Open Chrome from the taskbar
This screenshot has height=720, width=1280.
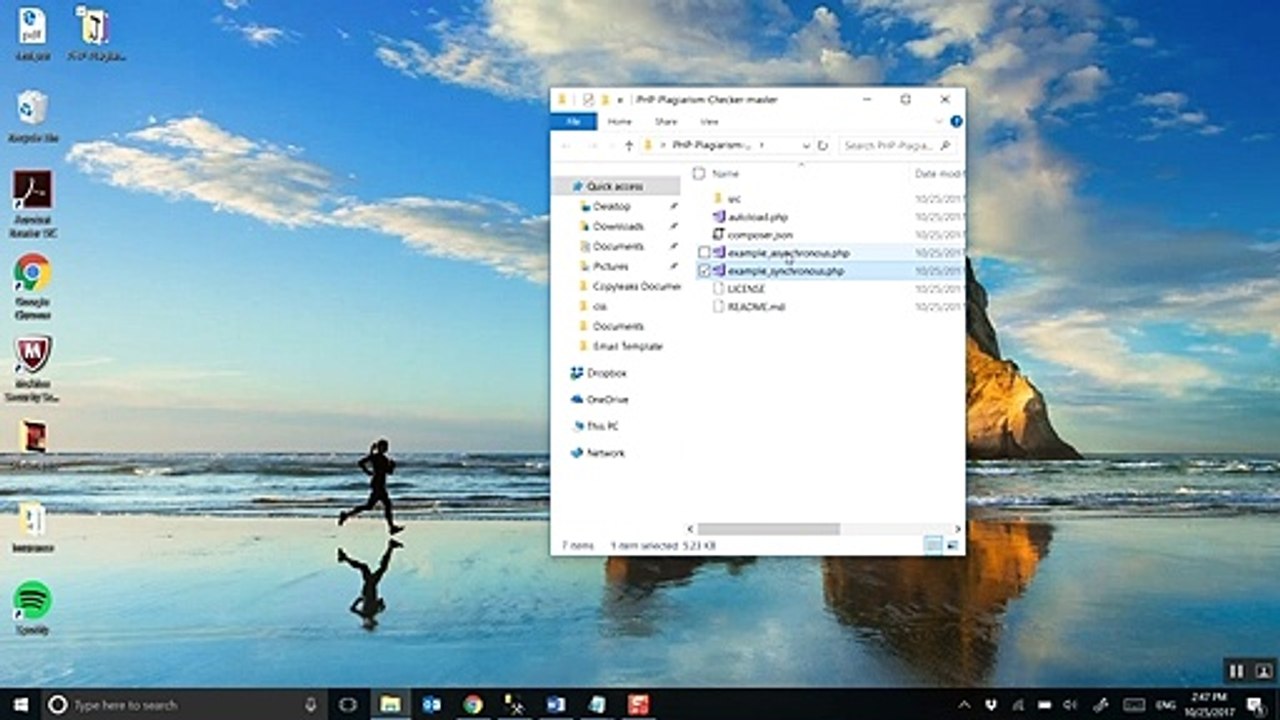(x=473, y=705)
